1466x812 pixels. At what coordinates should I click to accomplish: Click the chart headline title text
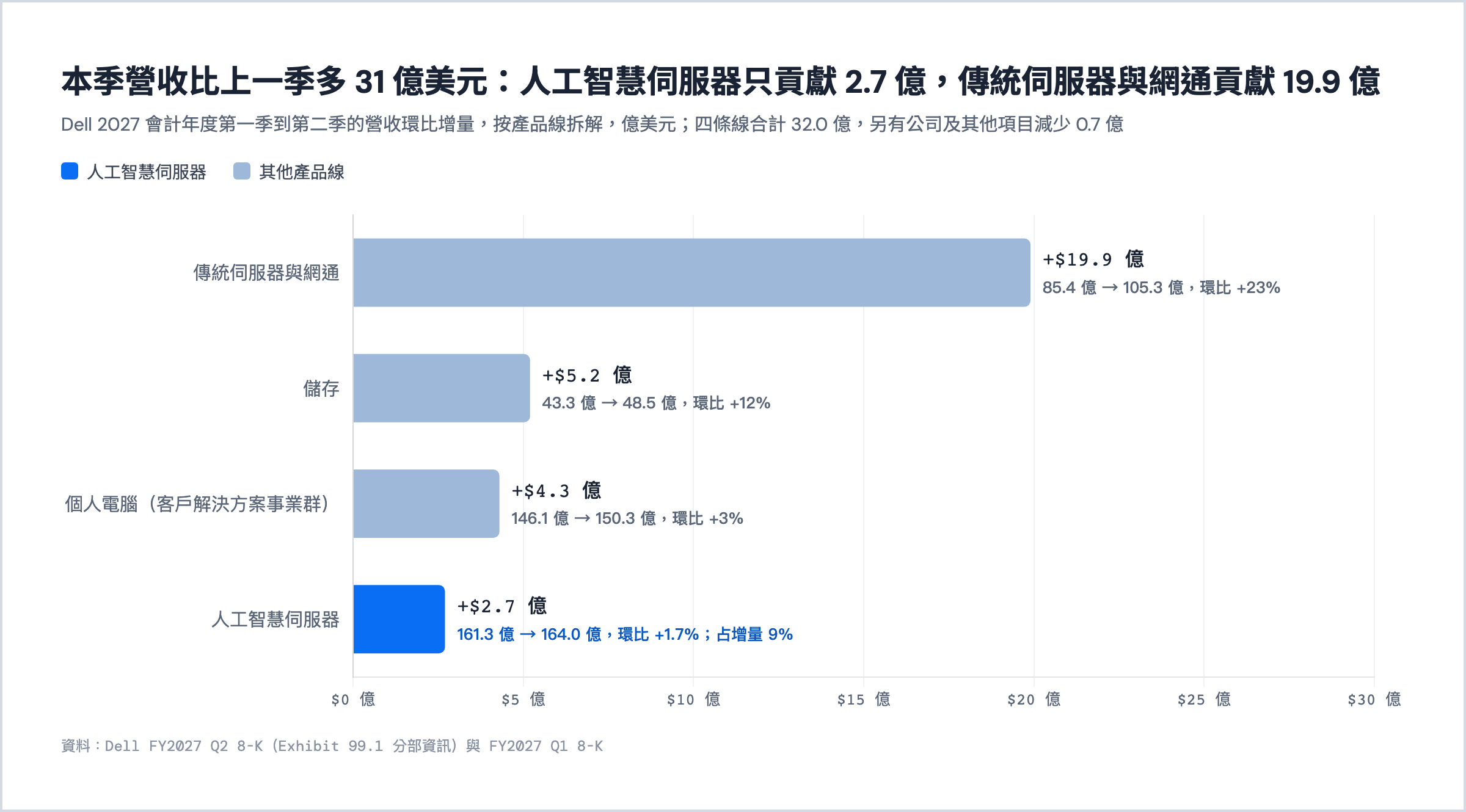(721, 81)
